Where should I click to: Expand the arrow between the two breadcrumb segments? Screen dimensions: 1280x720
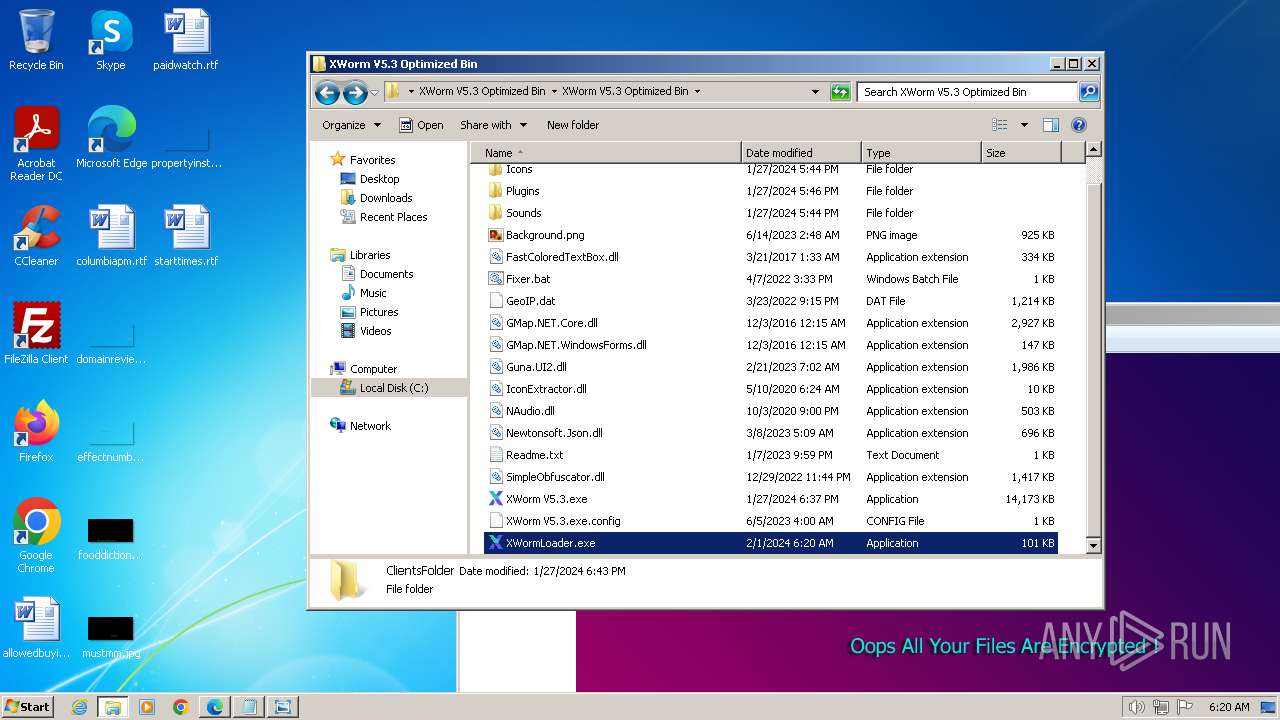pyautogui.click(x=554, y=92)
